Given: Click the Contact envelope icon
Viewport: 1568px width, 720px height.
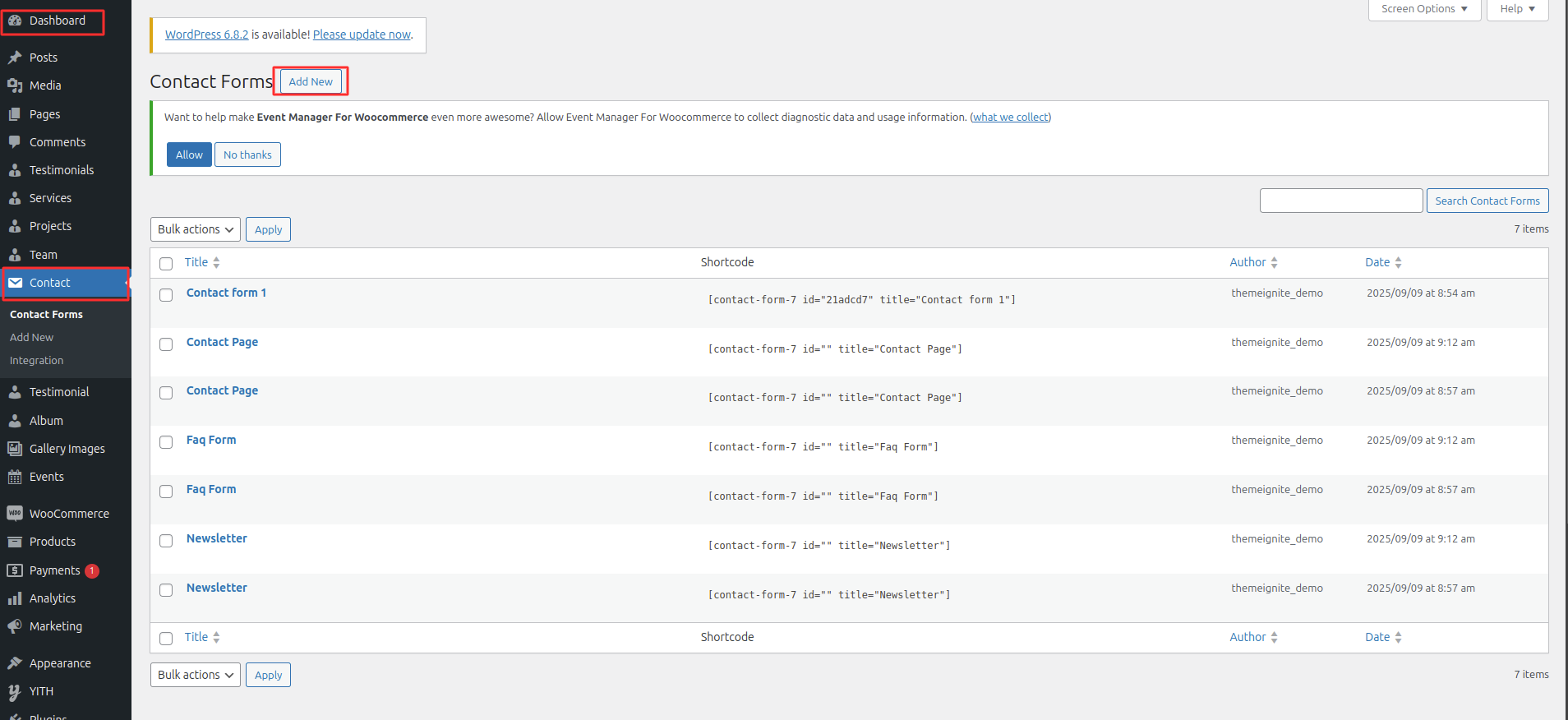Looking at the screenshot, I should [15, 283].
